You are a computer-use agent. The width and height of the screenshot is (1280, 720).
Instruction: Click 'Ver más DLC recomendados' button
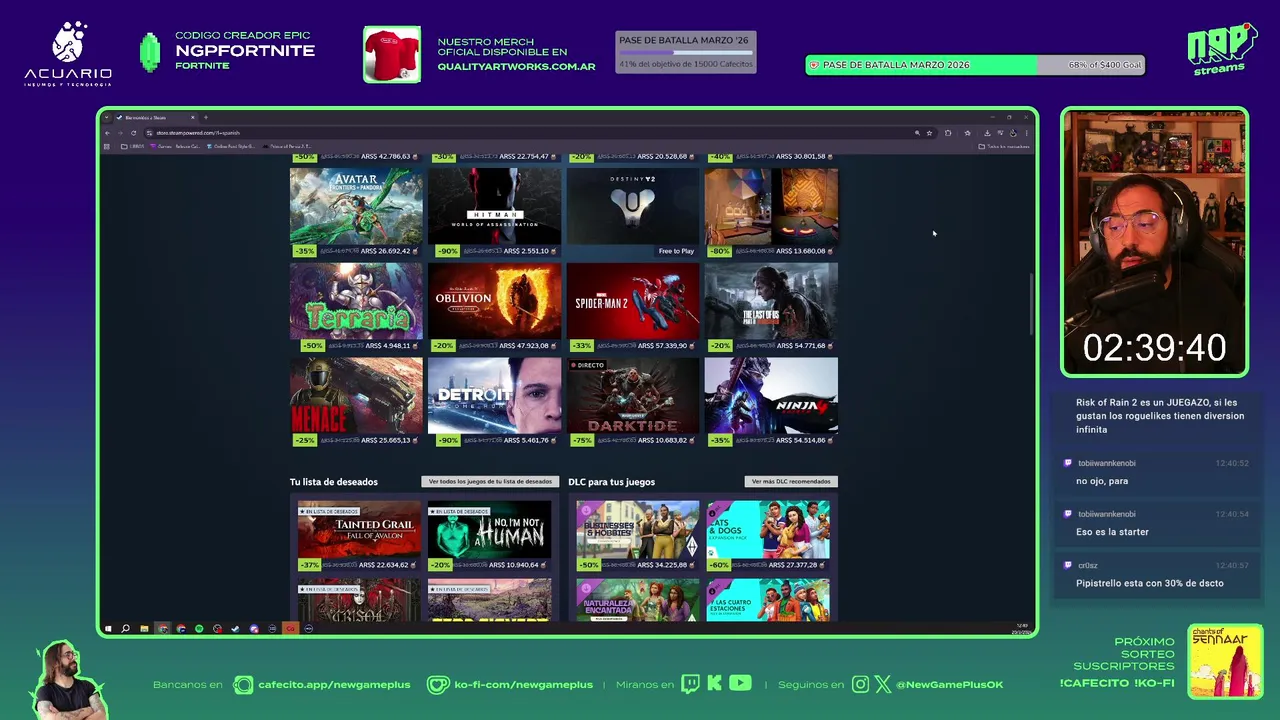pos(790,481)
